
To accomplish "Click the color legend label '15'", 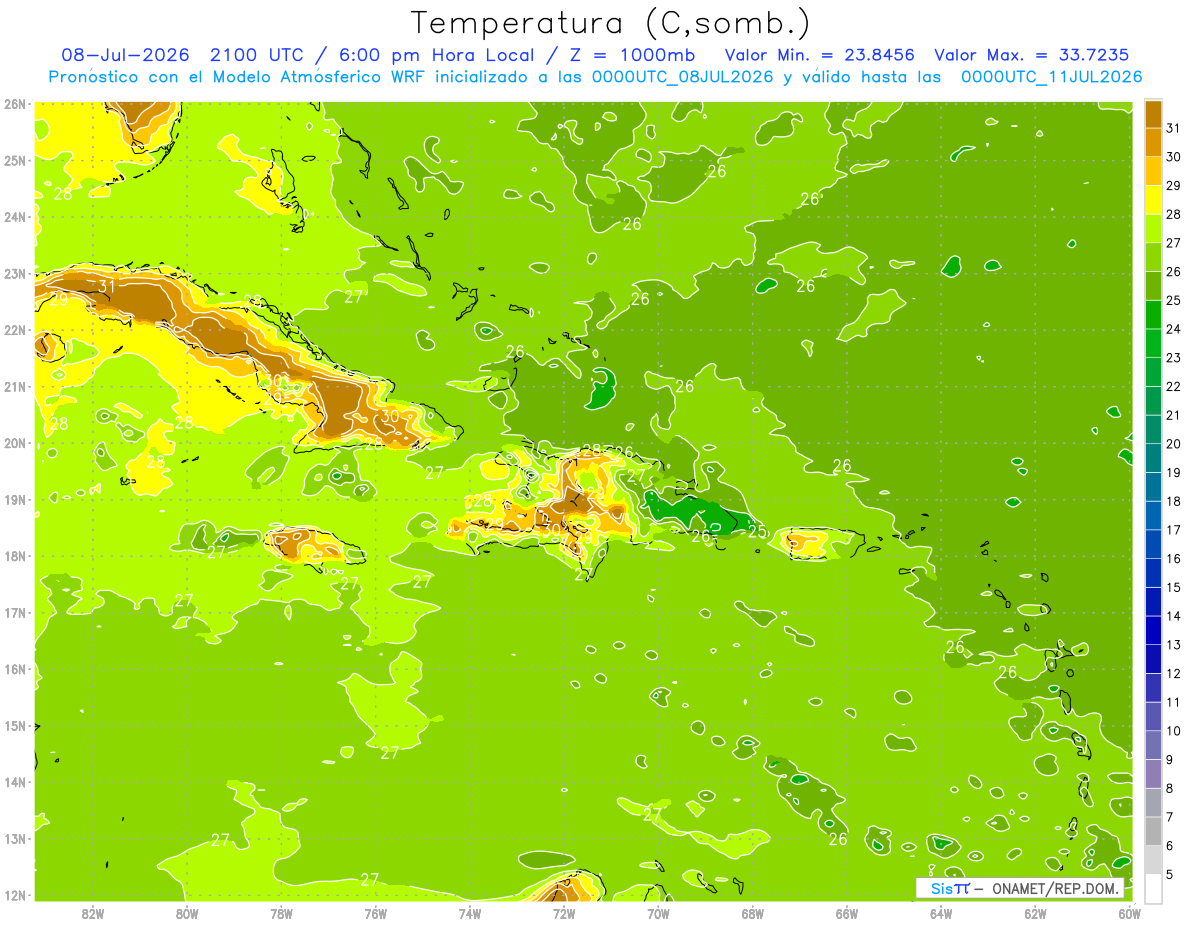I will point(1173,587).
